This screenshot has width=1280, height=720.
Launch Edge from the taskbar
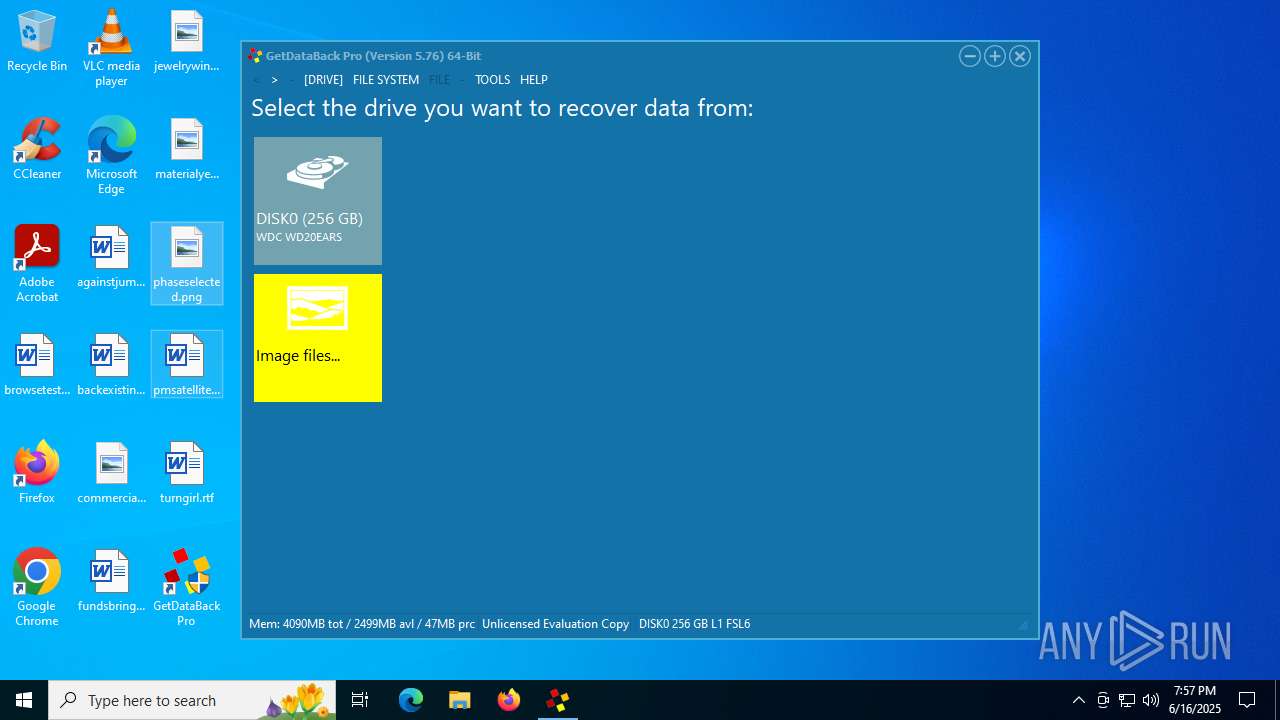[411, 700]
